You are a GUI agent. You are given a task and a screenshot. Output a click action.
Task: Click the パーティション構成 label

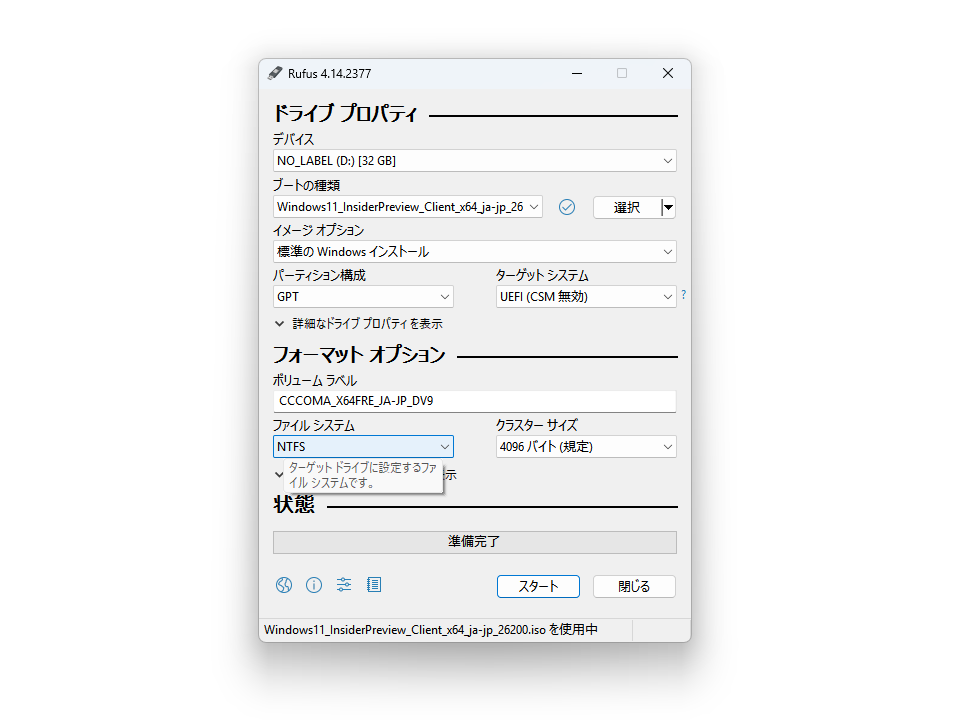[x=319, y=276]
